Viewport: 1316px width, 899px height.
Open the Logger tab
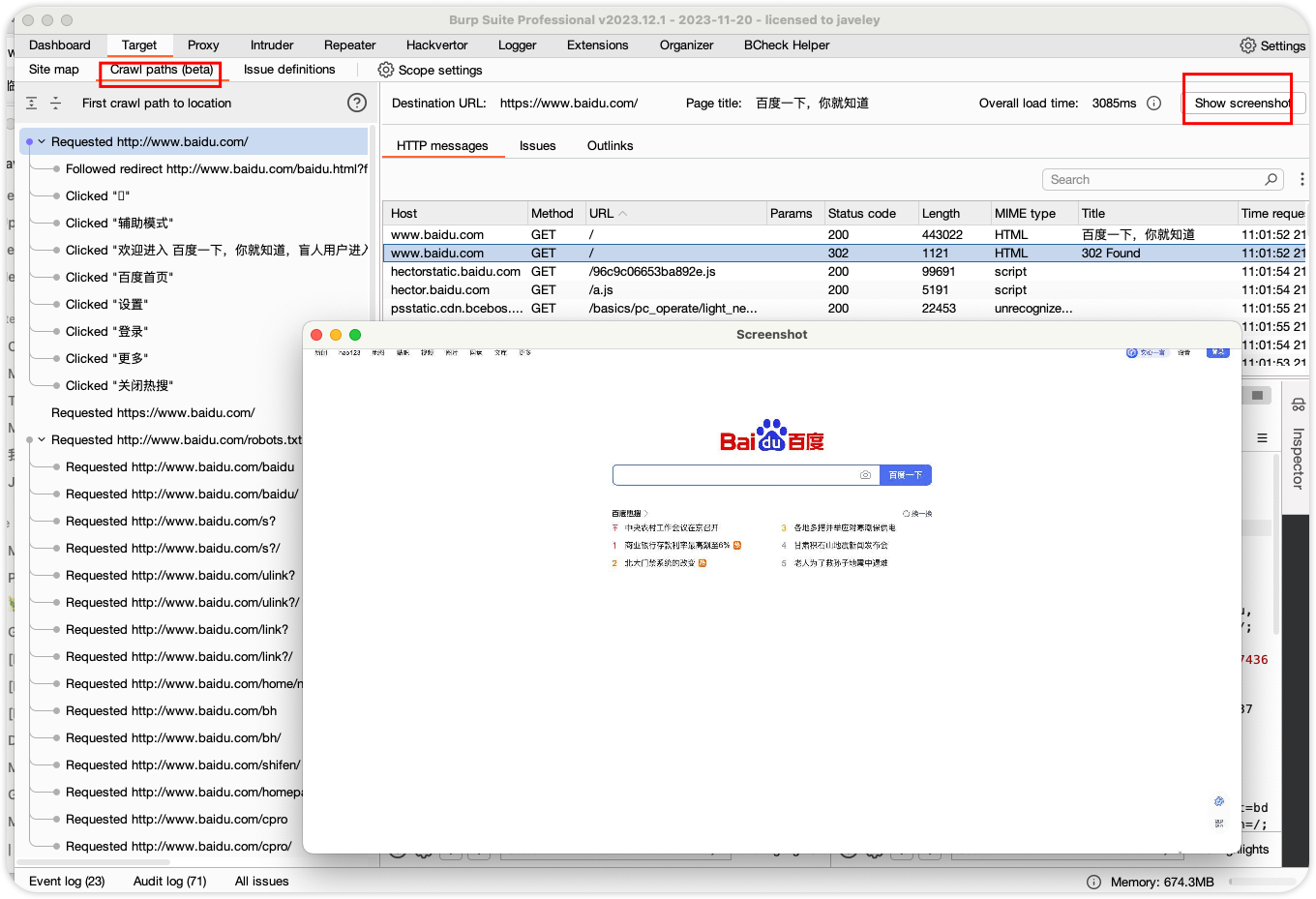518,45
